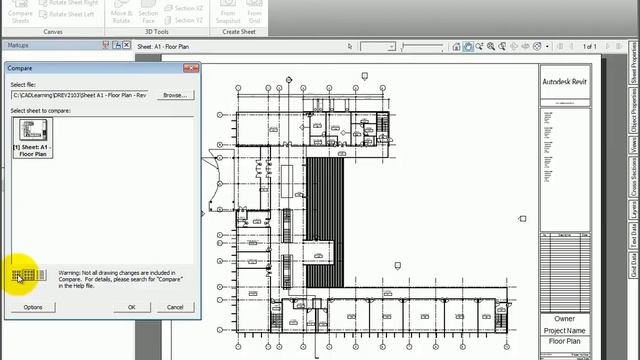Select the Zoom tool with plus sign

tap(479, 47)
